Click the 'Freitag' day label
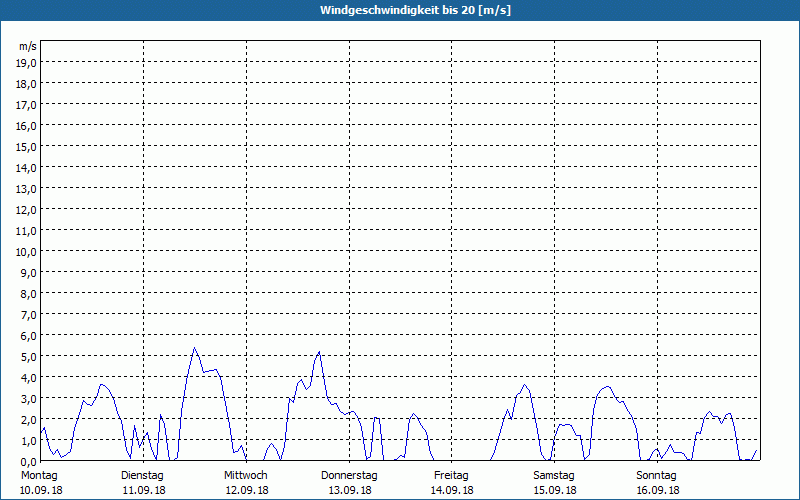Image resolution: width=800 pixels, height=500 pixels. point(451,476)
